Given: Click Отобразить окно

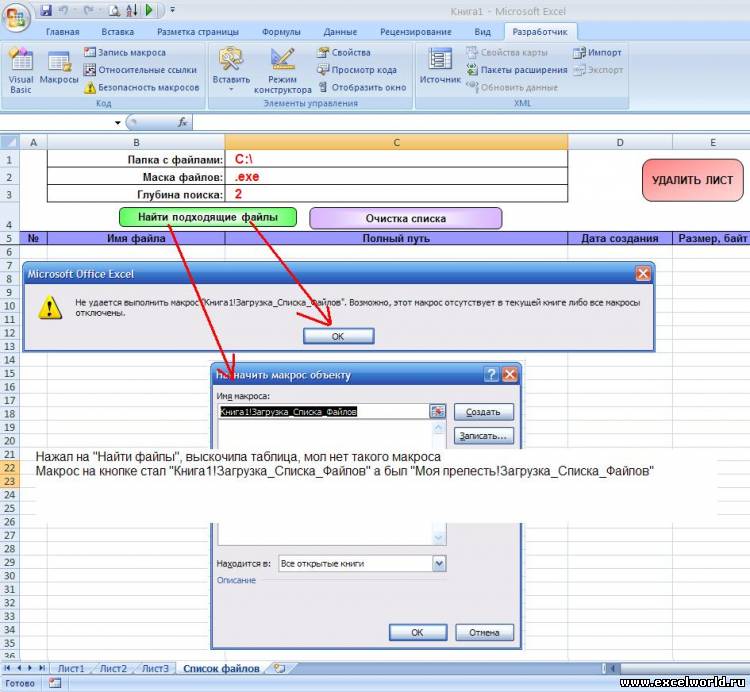Looking at the screenshot, I should click(x=362, y=88).
